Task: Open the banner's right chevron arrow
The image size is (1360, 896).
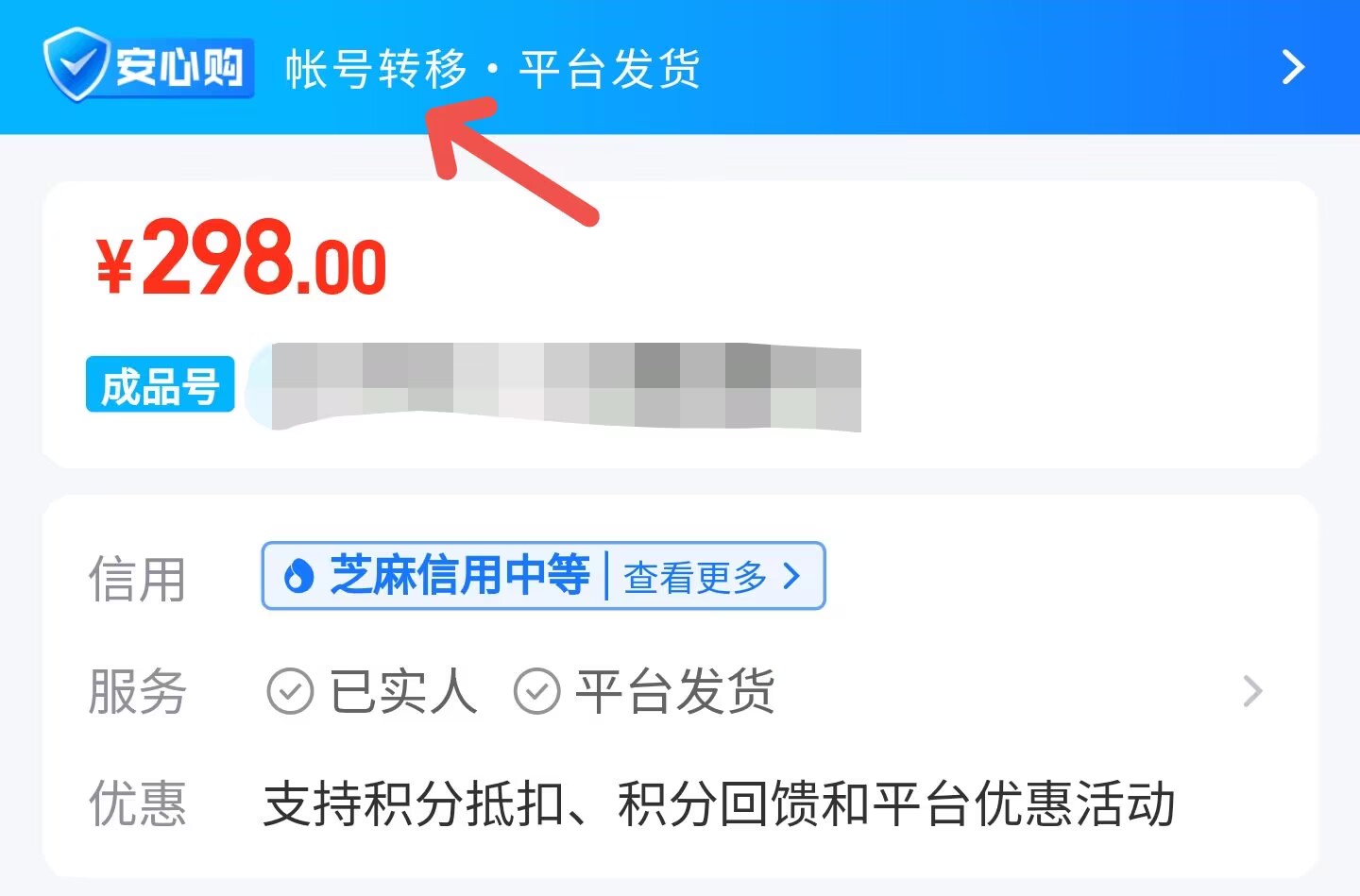Action: 1293,67
